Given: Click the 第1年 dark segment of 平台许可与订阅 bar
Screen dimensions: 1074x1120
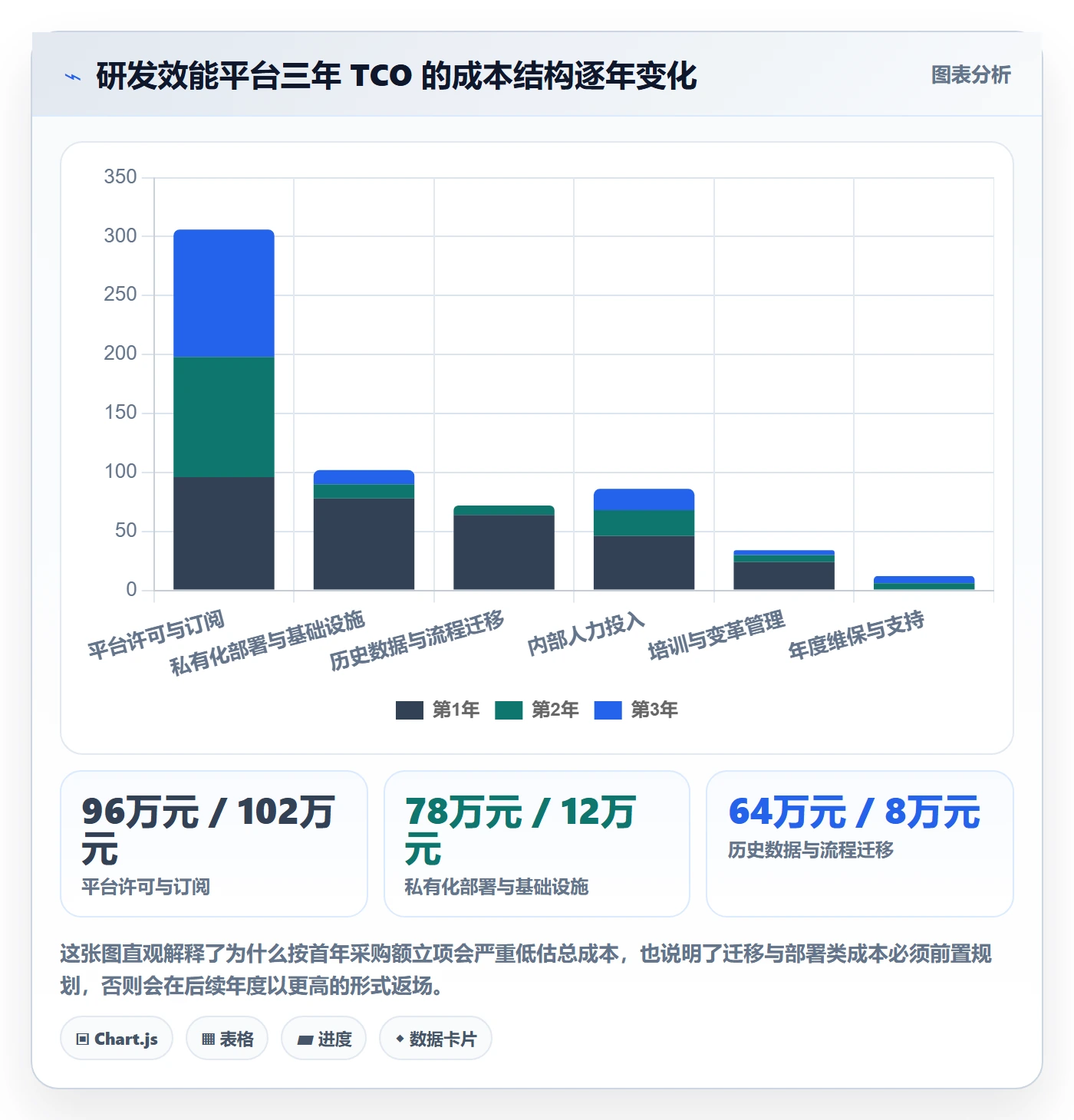Looking at the screenshot, I should [x=224, y=533].
